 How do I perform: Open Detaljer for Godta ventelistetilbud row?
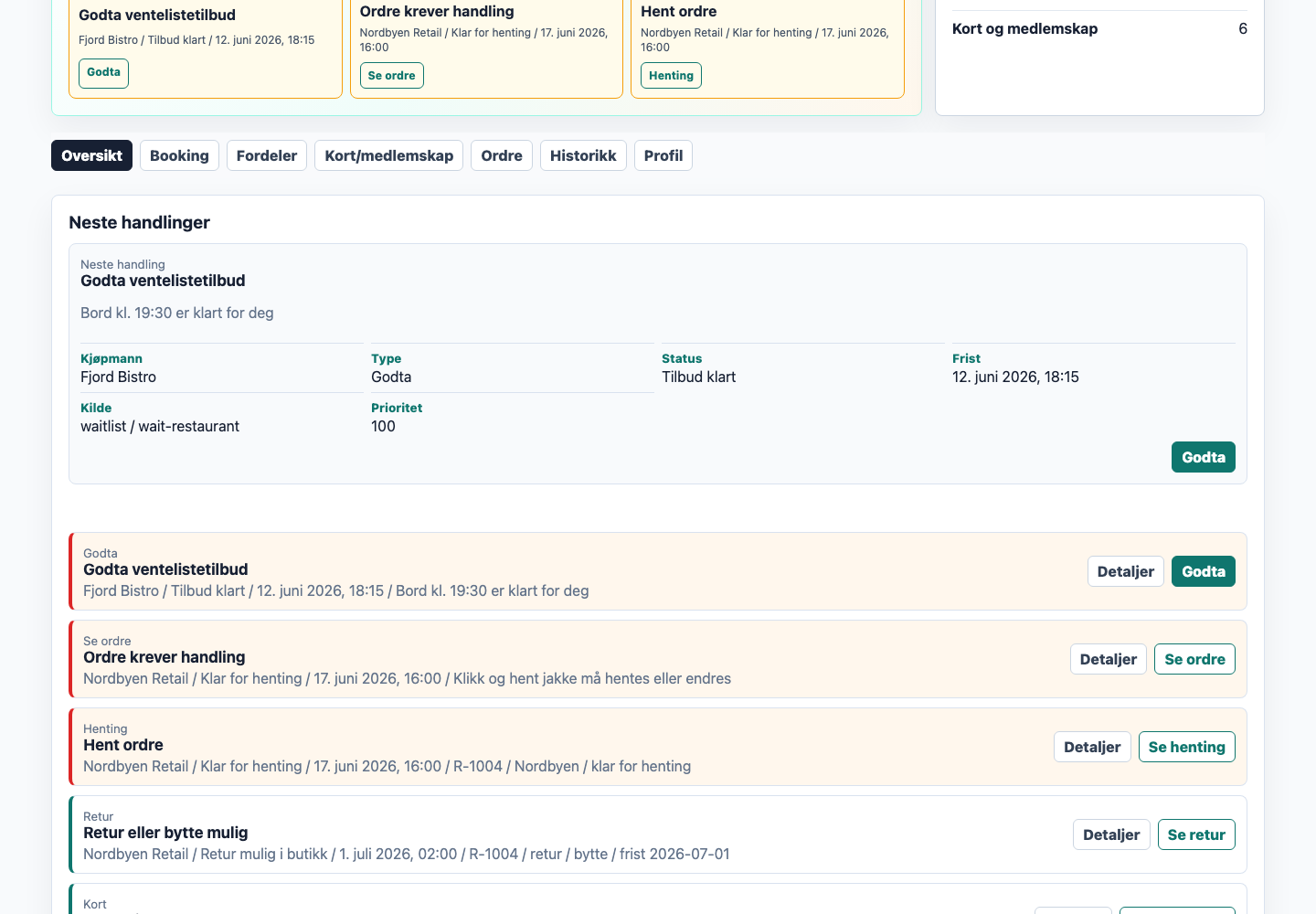pos(1126,571)
